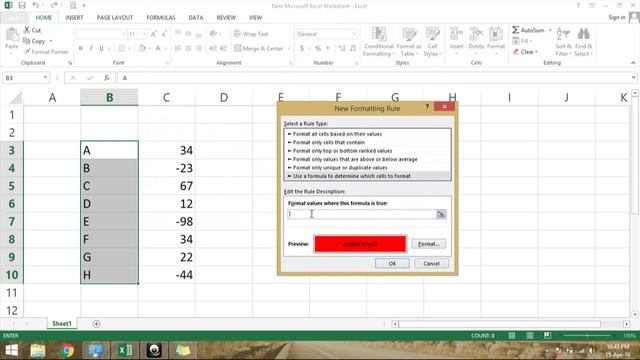640x360 pixels.
Task: Toggle Underline formatting
Action: pos(101,48)
